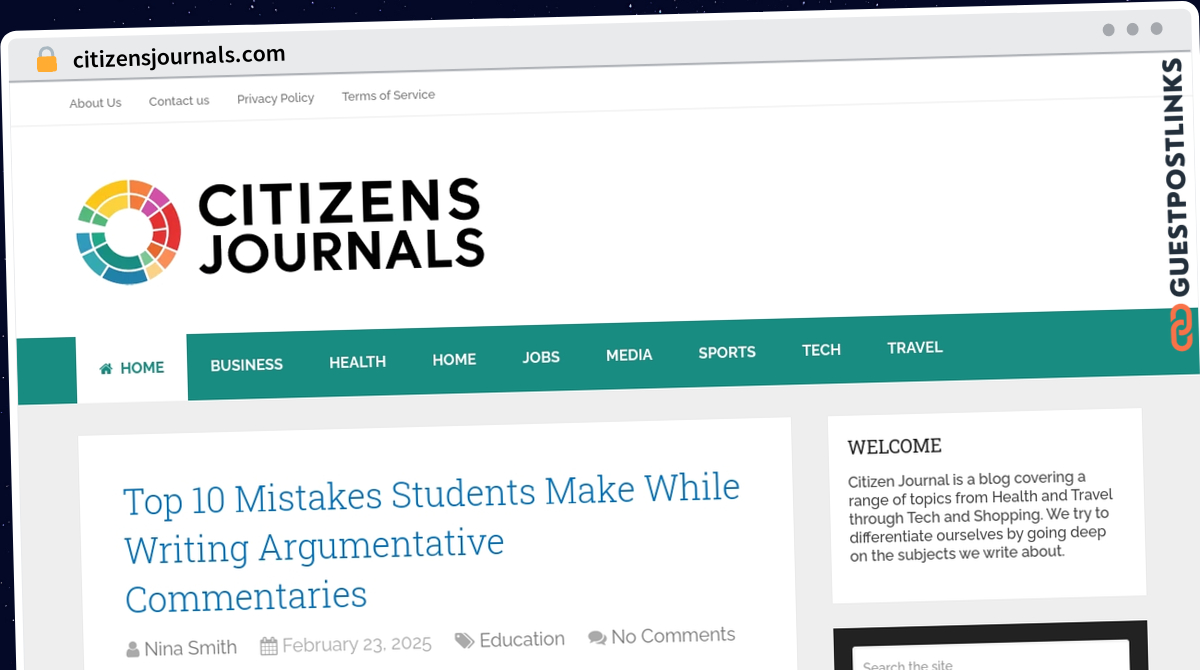This screenshot has height=670, width=1200.
Task: Click the tags icon beside Education
Action: pos(464,641)
